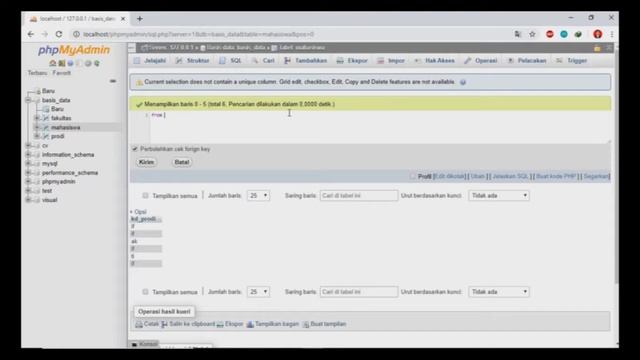Click the Chrome profile avatar

(x=598, y=34)
